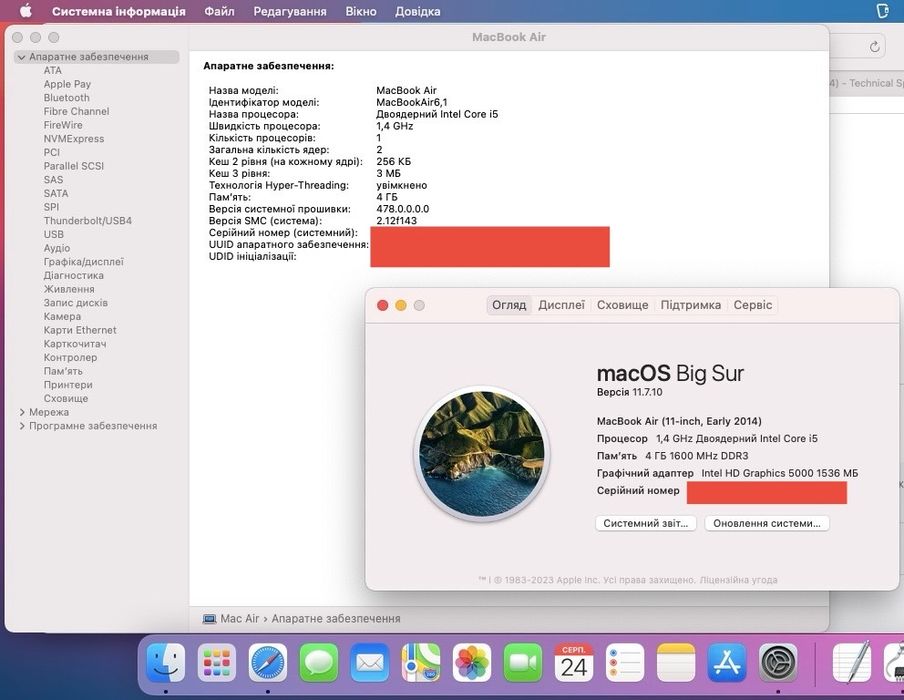Open System Preferences gear in dock

click(x=778, y=663)
